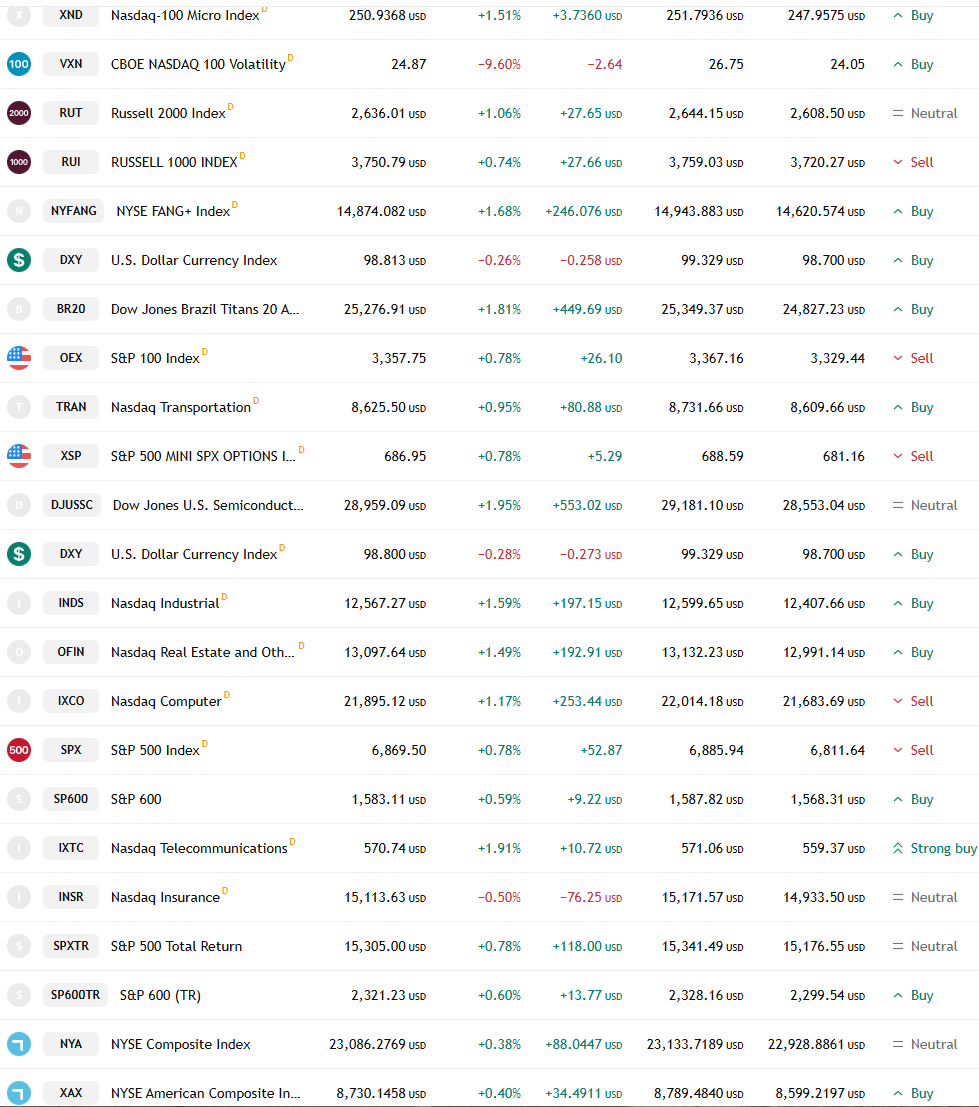
Task: Click the OFIN row placeholder logo icon
Action: point(19,652)
